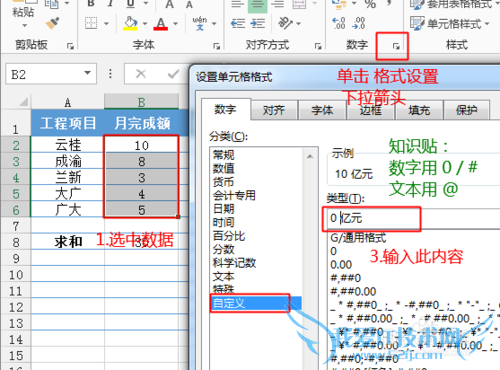
Task: Apply the red font color A
Action: coord(161,23)
